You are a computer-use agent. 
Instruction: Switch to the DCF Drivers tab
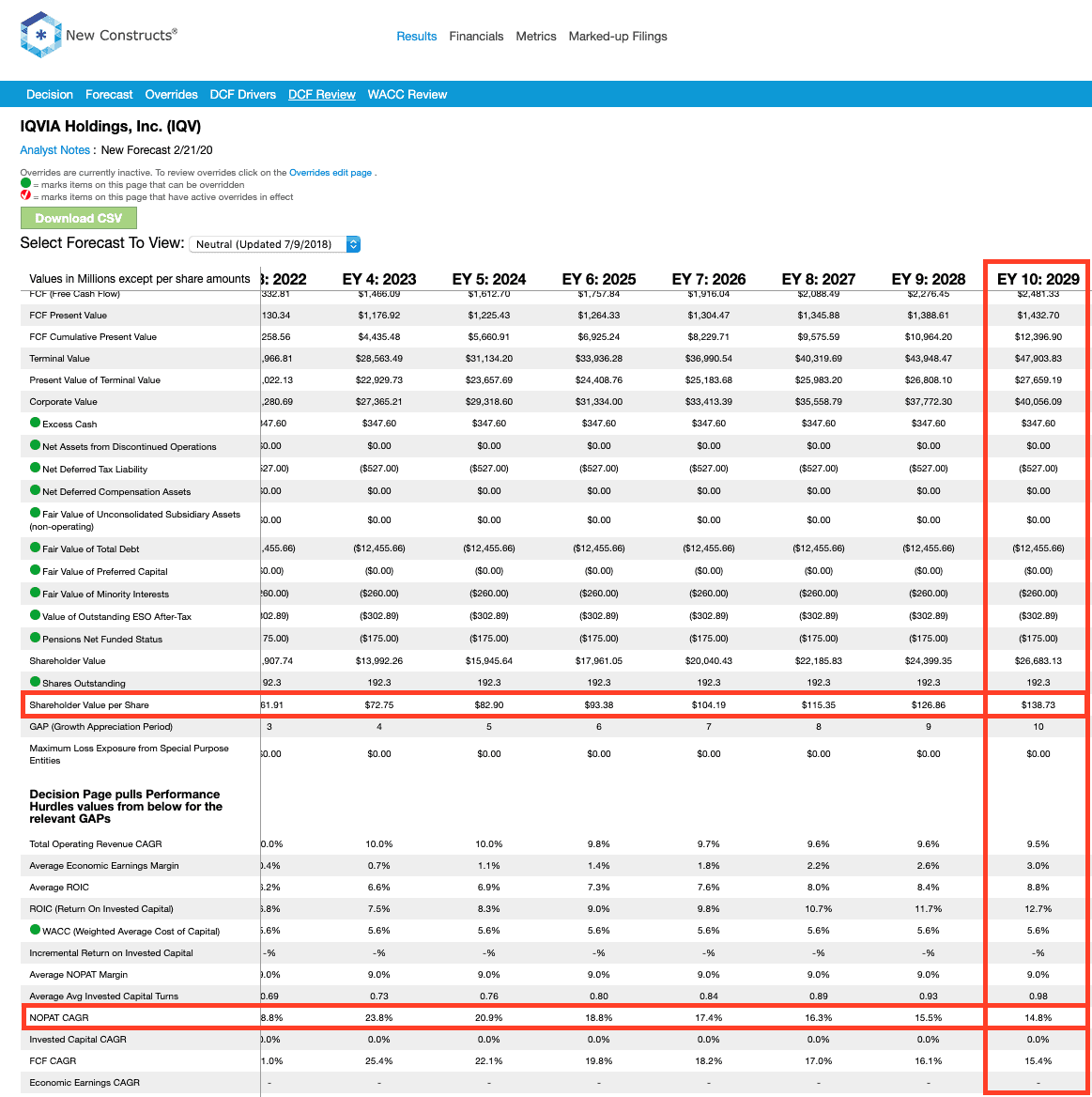[x=243, y=95]
